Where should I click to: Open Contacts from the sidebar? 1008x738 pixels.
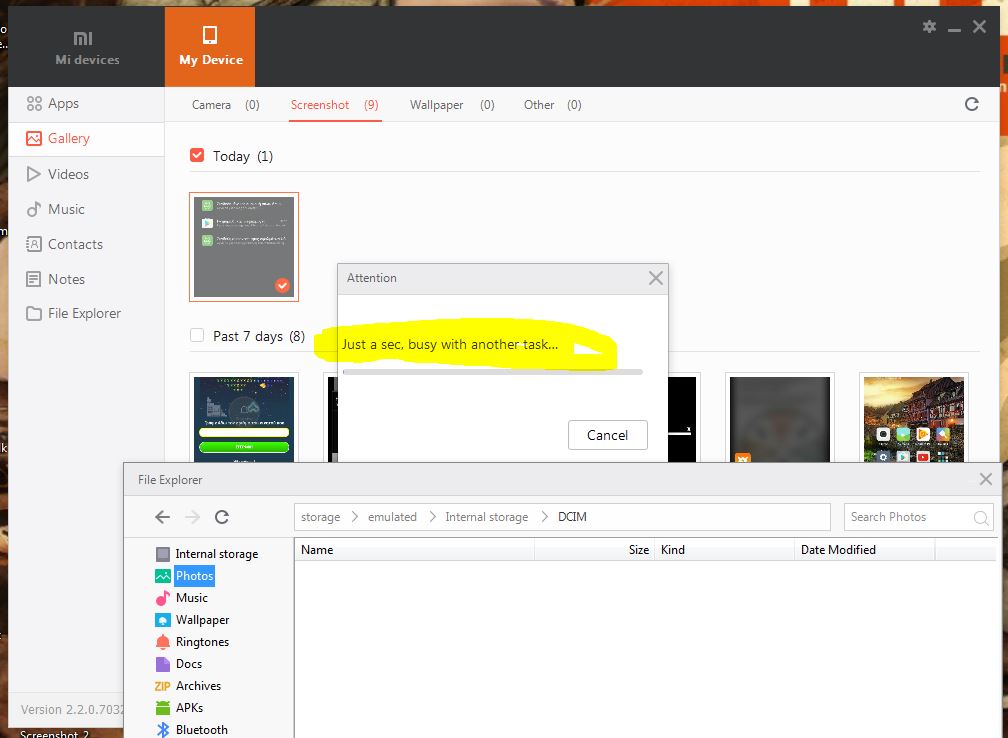(75, 244)
